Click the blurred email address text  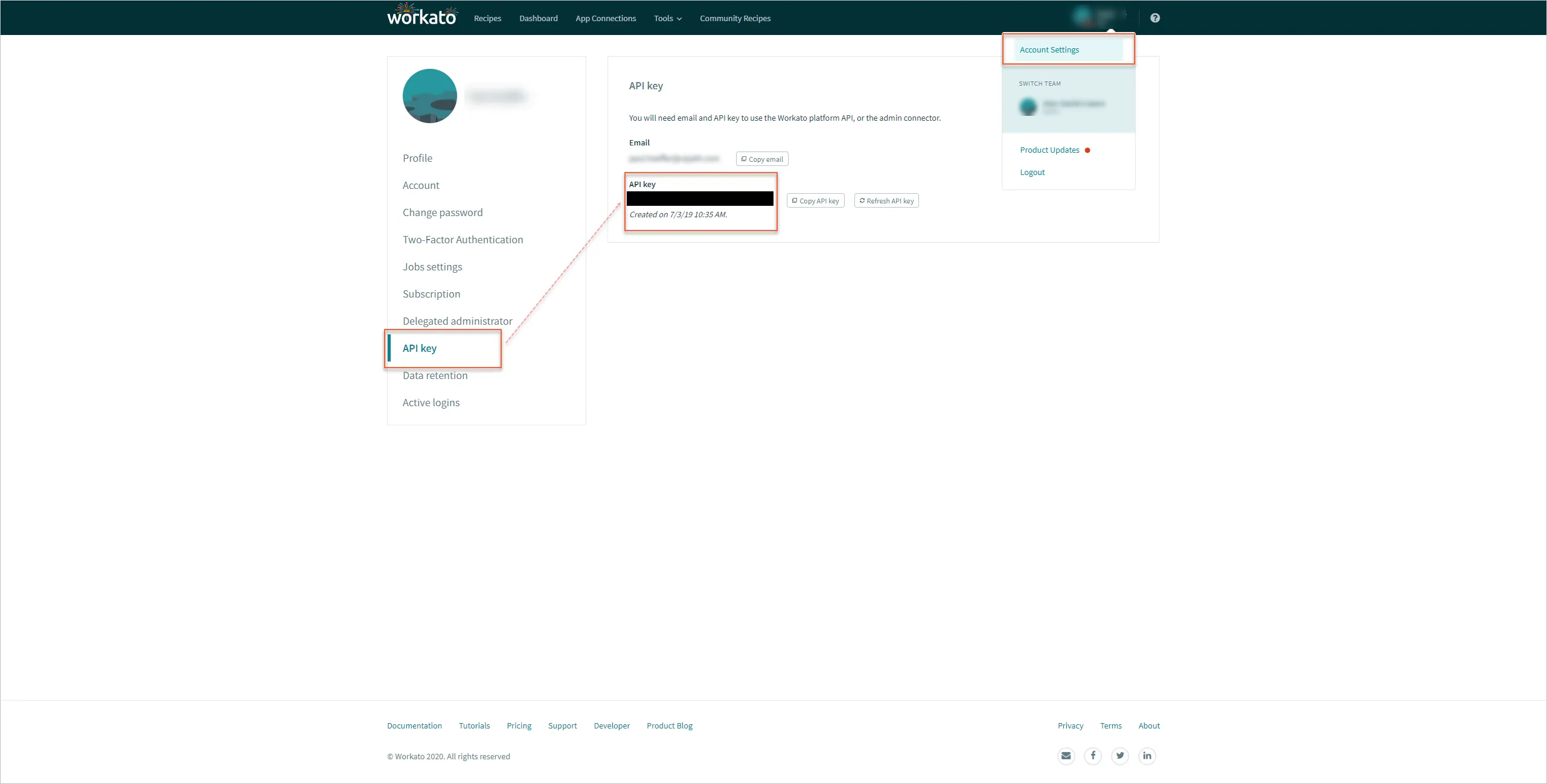[x=674, y=159]
